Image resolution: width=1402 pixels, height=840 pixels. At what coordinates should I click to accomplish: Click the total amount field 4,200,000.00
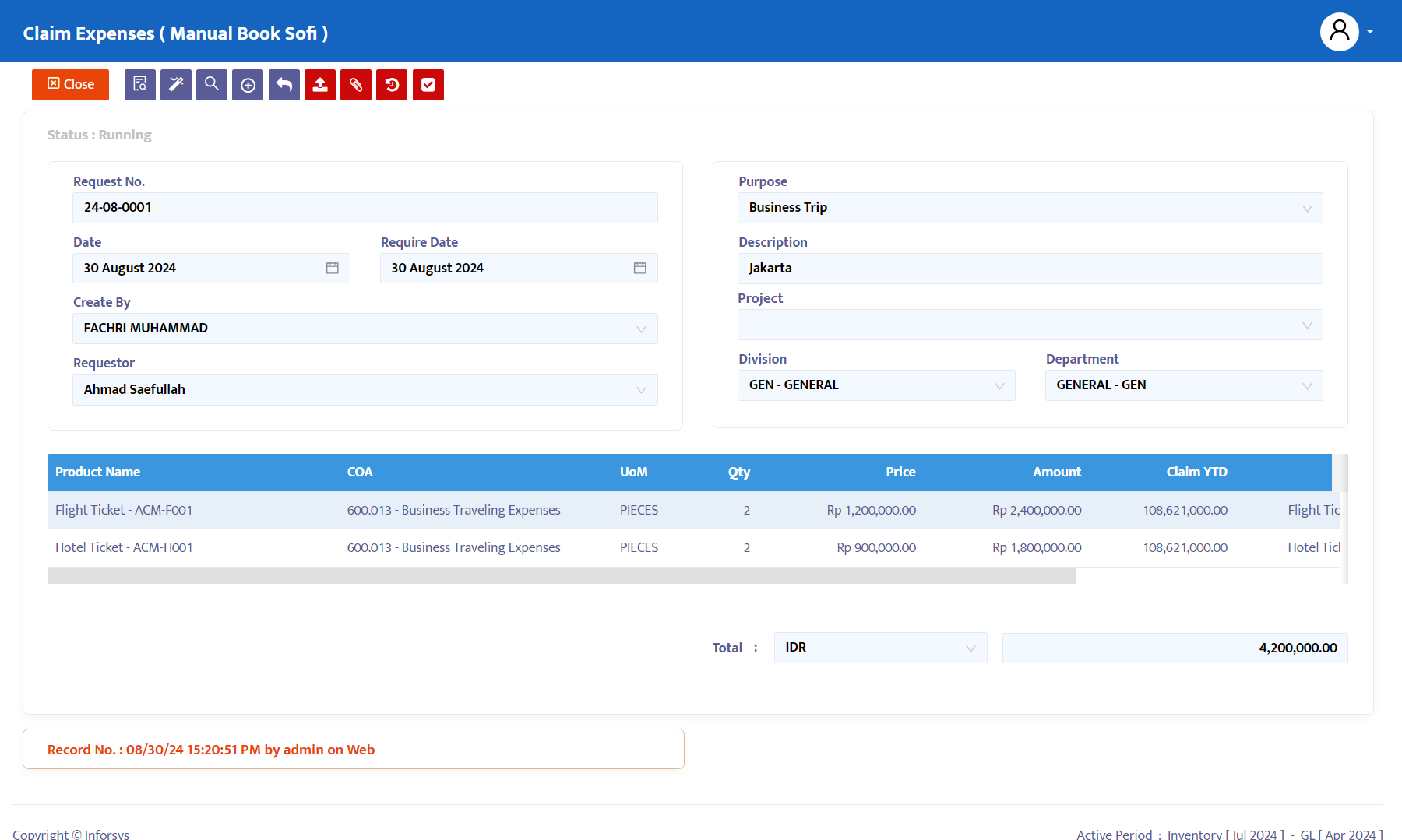tap(1175, 648)
